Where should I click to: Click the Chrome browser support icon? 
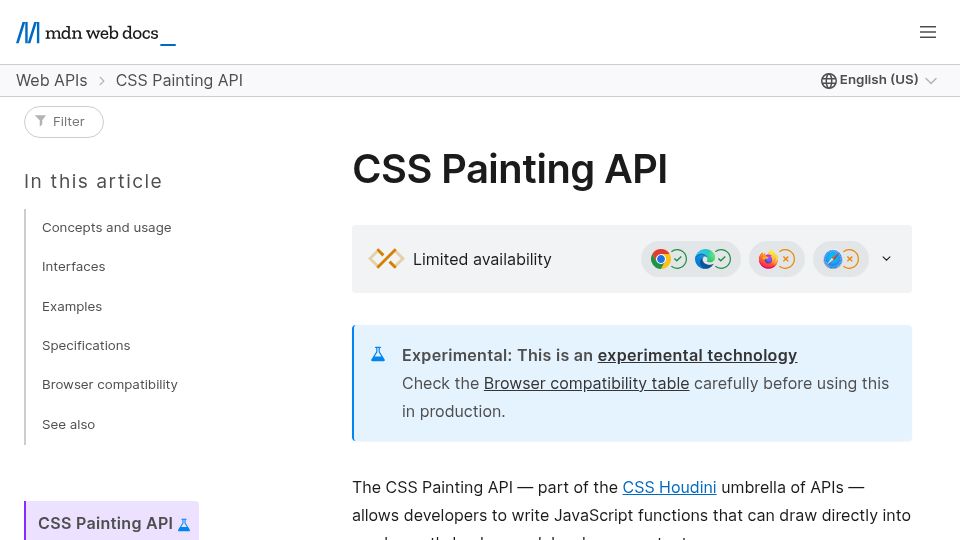coord(660,259)
